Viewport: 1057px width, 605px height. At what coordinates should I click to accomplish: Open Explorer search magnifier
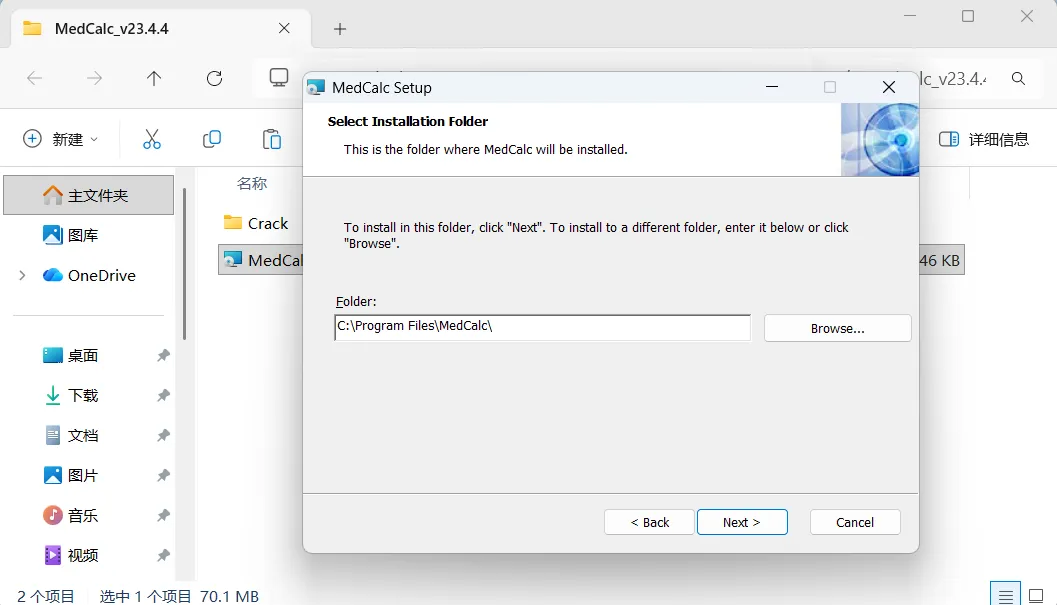coord(1018,78)
